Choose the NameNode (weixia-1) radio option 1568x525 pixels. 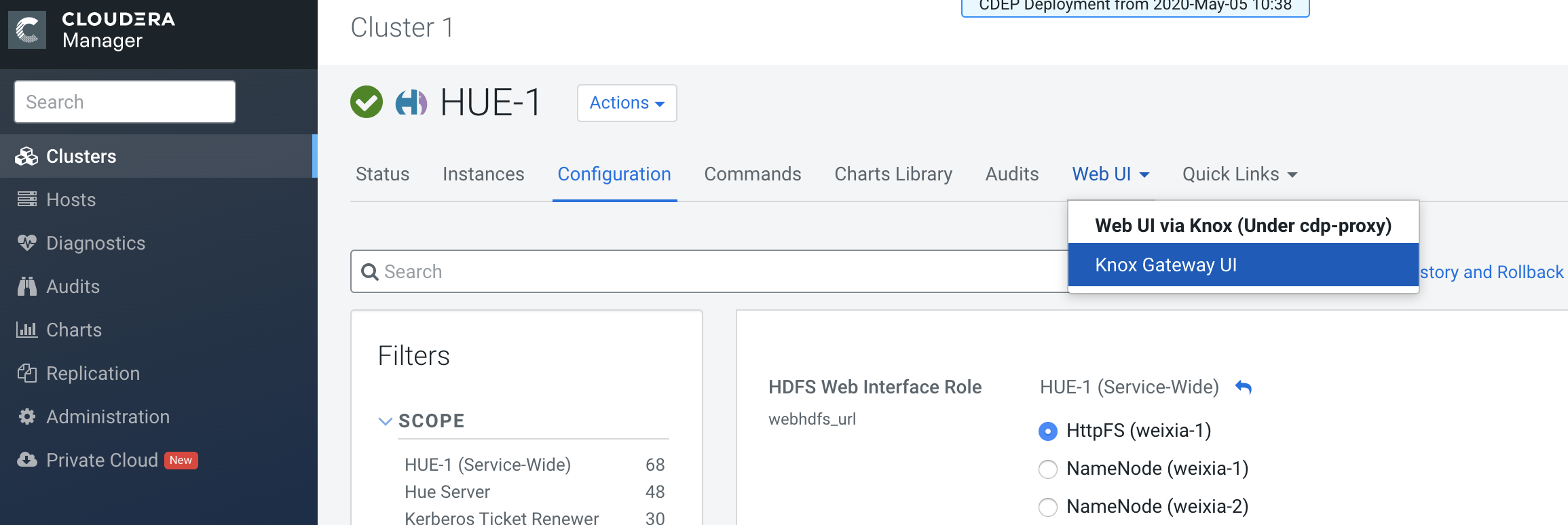(x=1048, y=469)
